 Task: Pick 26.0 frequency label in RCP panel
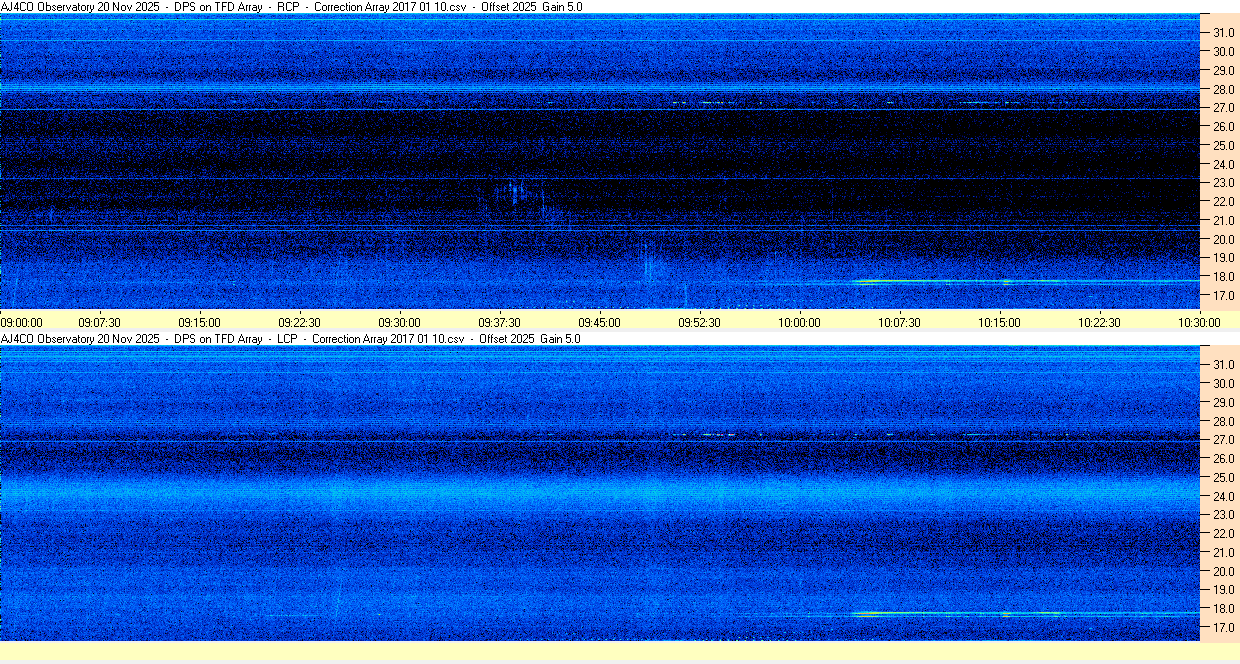click(x=1223, y=127)
